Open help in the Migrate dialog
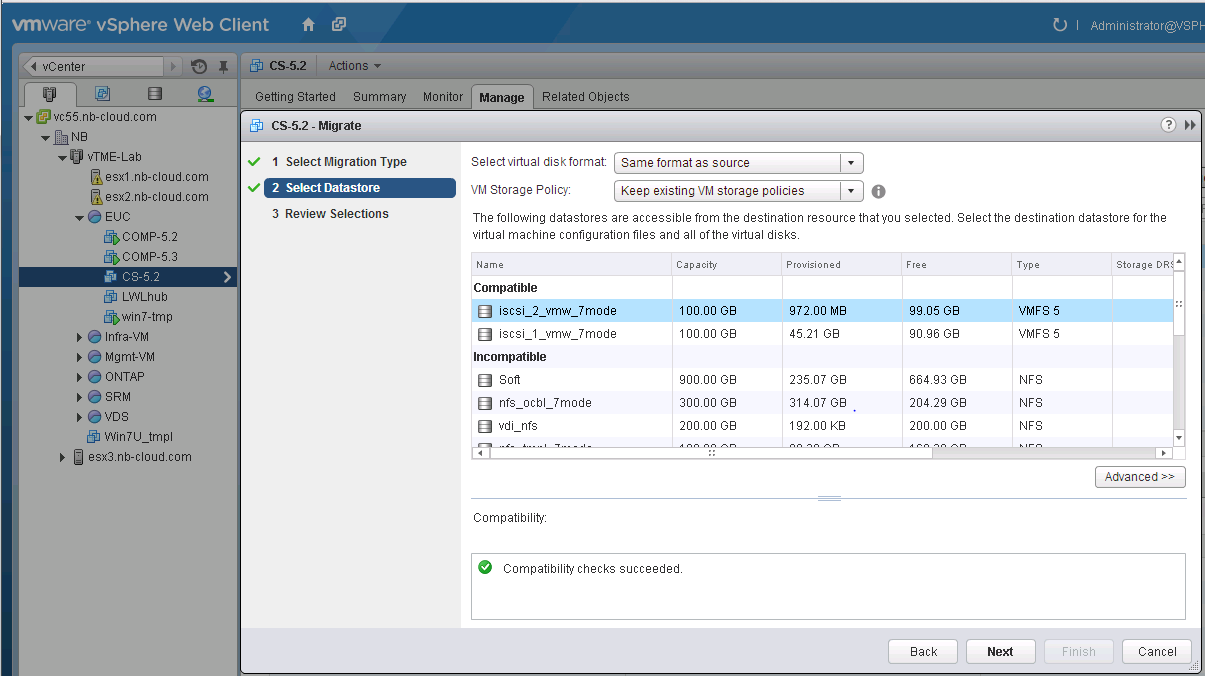Screen dimensions: 1205x676 click(1168, 125)
